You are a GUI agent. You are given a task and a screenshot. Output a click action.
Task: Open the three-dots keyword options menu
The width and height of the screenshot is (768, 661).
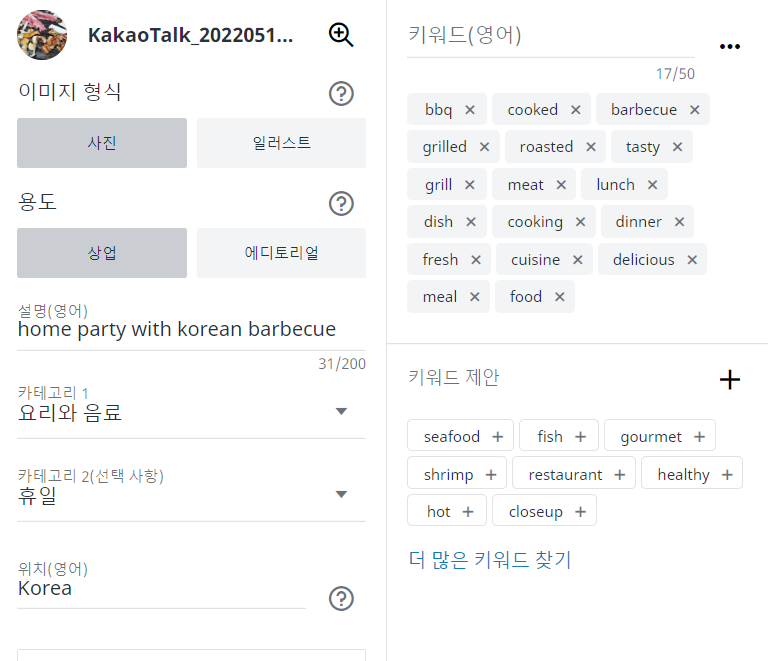(729, 47)
